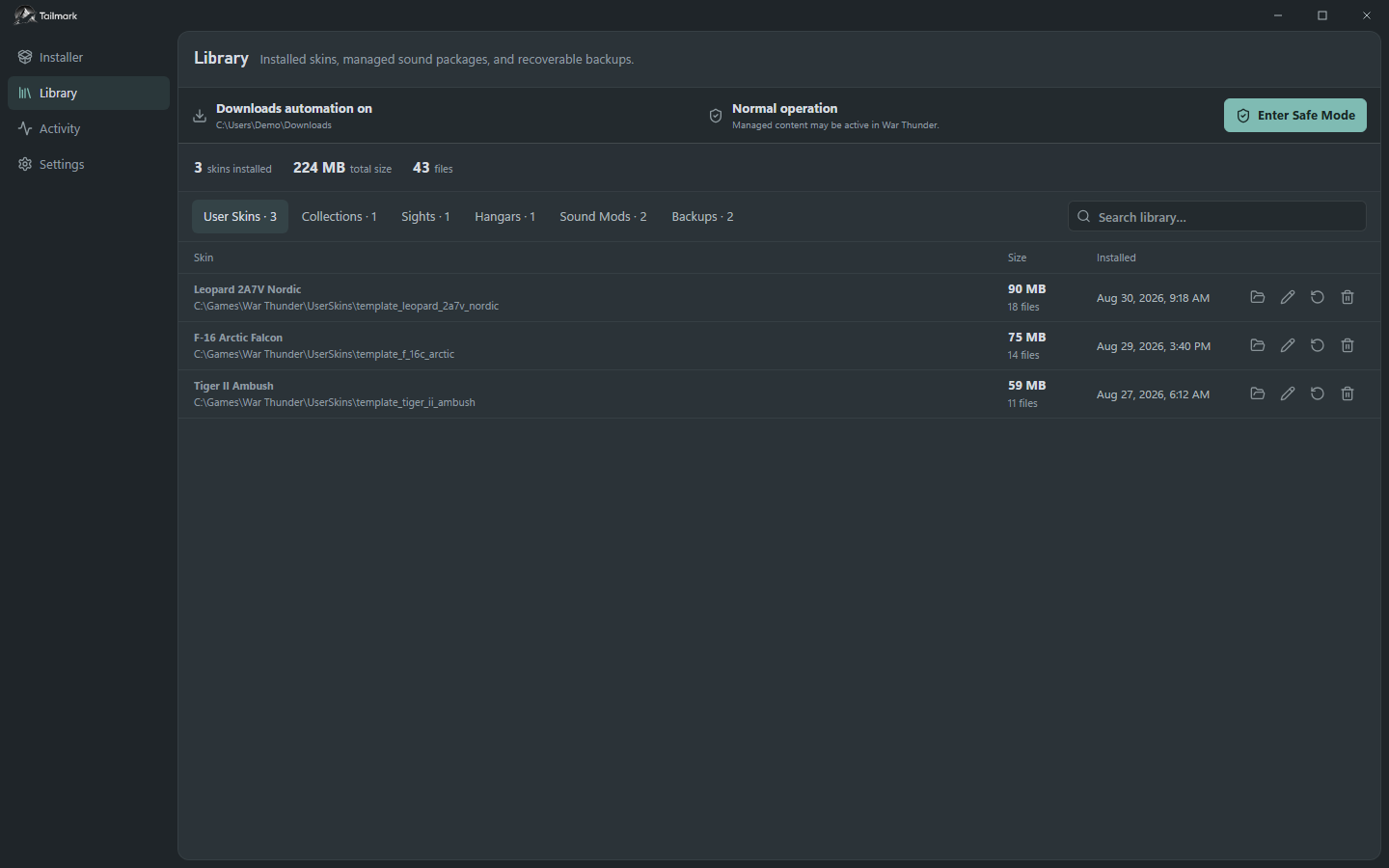Click the Leopard 2A7V Nordic name
The height and width of the screenshot is (868, 1389).
[247, 289]
